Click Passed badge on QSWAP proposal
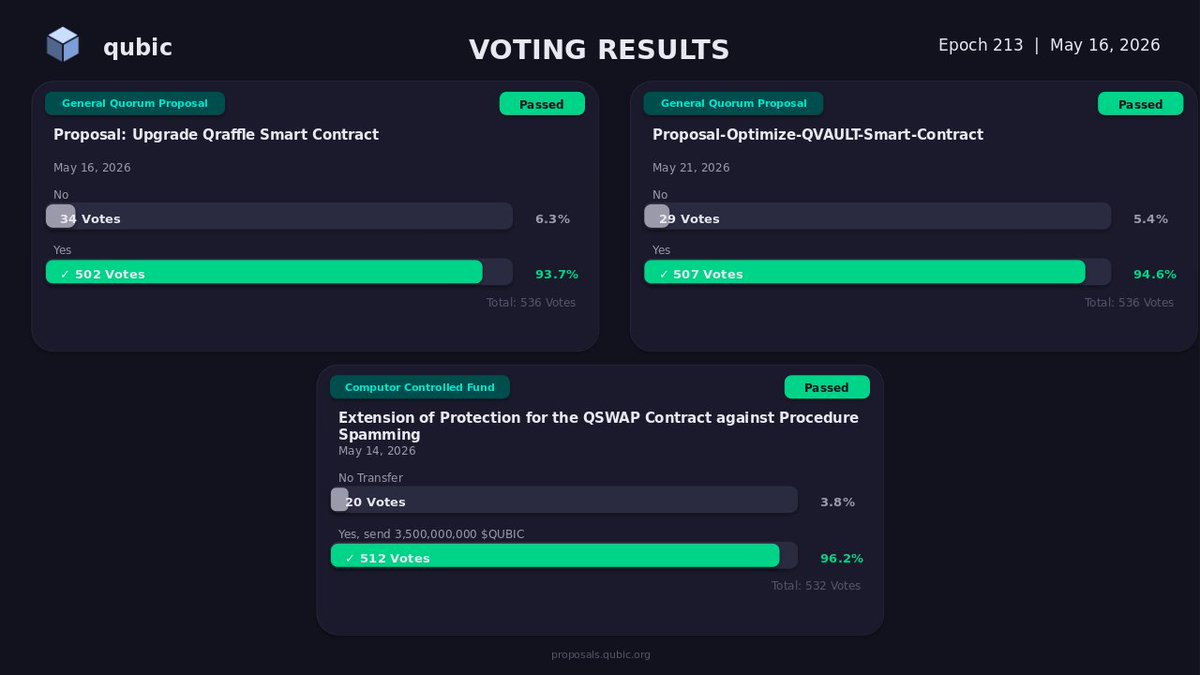This screenshot has width=1200, height=675. click(x=826, y=387)
